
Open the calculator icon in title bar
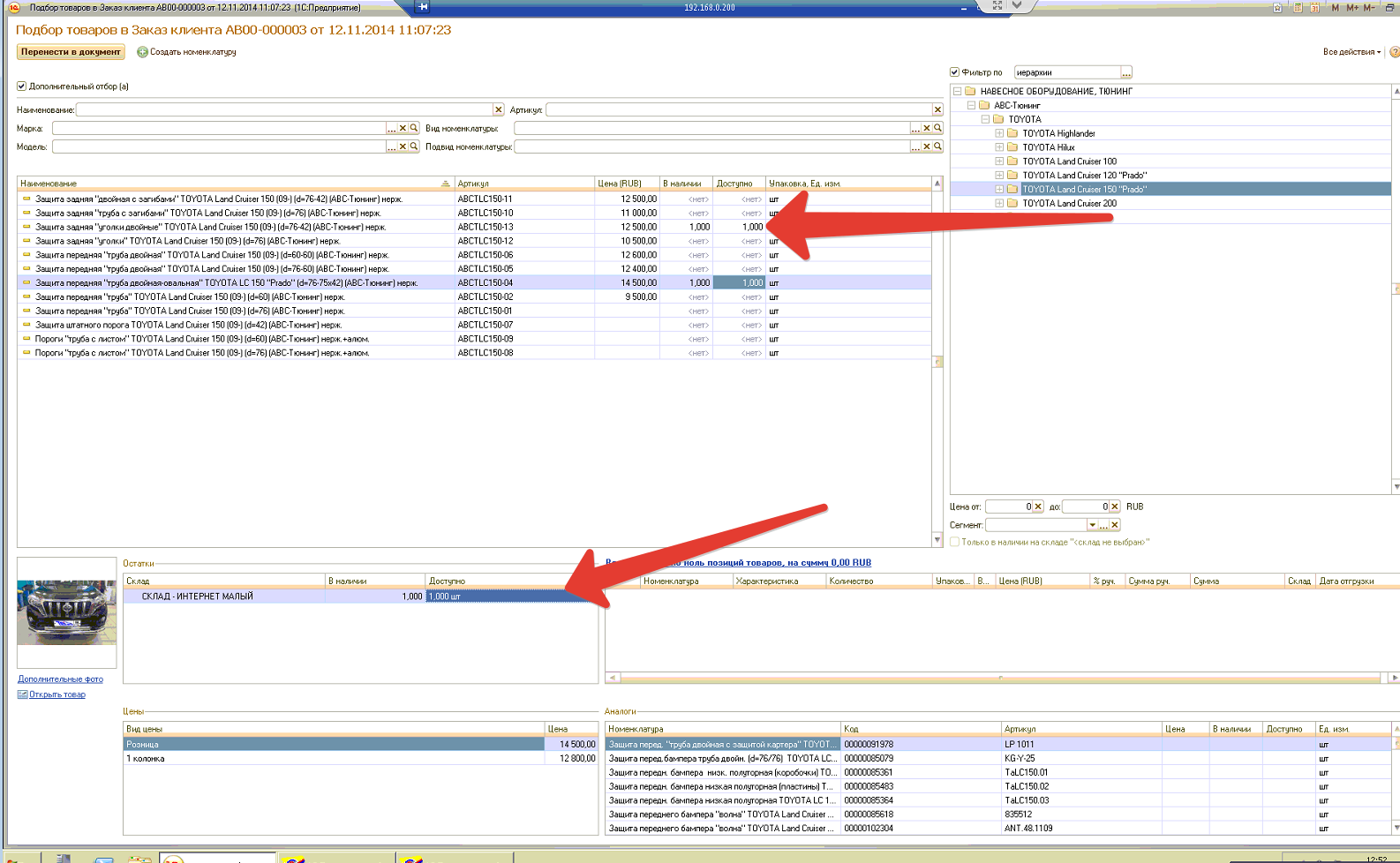pos(1298,7)
